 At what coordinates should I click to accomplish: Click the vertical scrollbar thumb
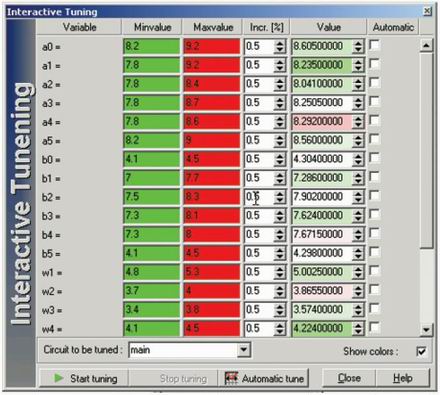(426, 150)
